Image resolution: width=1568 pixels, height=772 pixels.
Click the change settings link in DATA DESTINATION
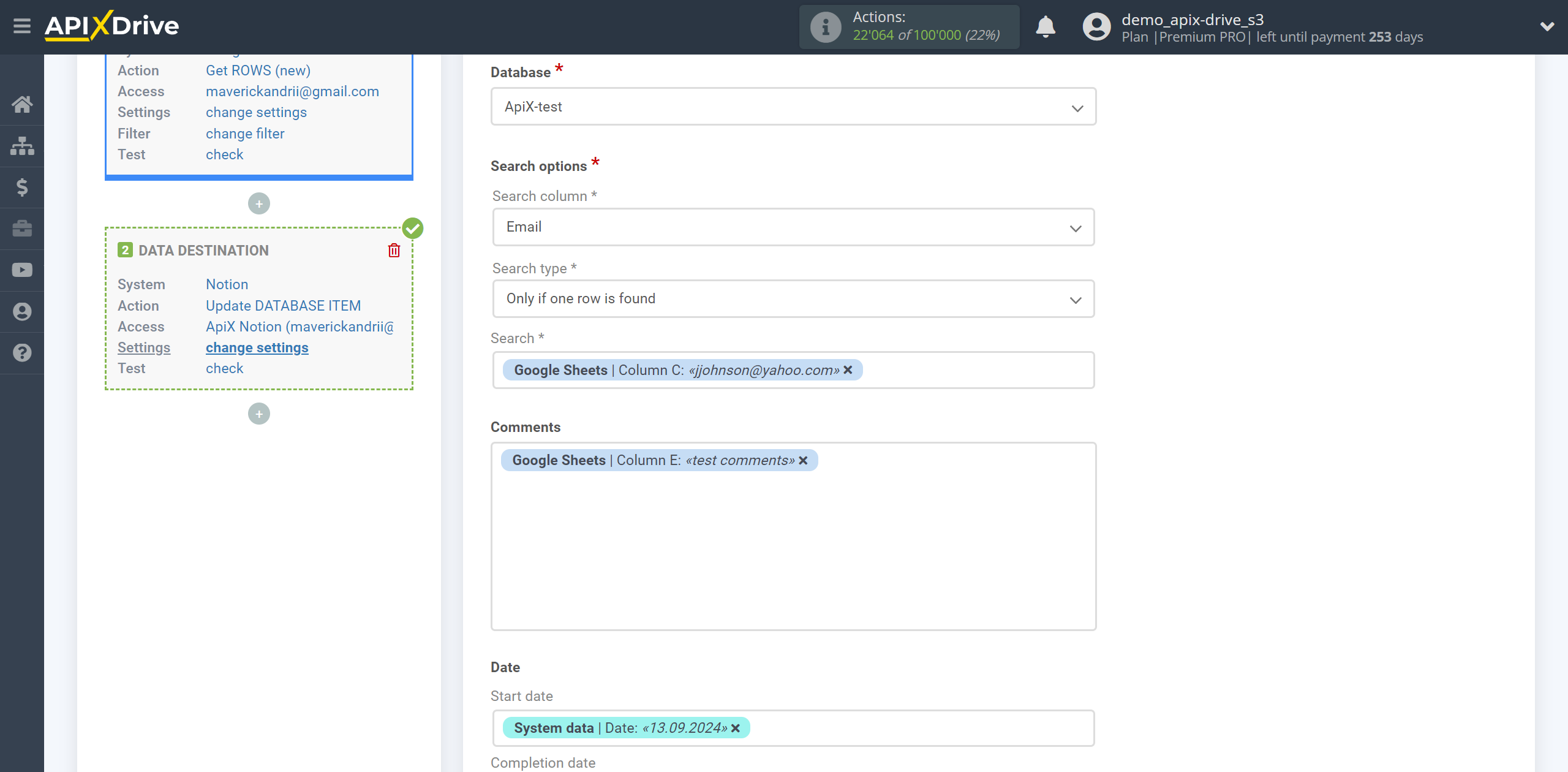tap(256, 347)
